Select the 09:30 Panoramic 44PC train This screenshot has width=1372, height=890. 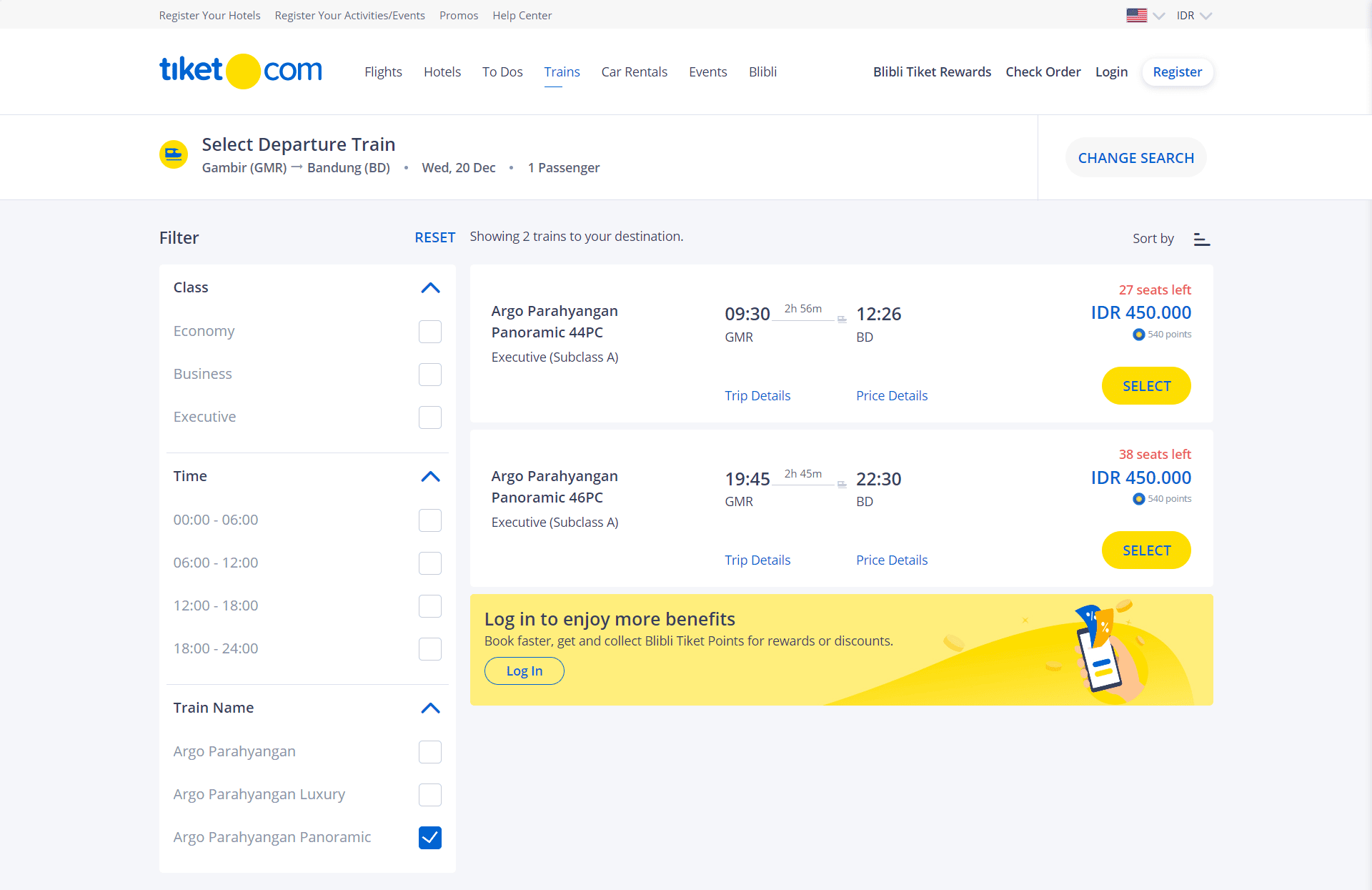point(1145,386)
